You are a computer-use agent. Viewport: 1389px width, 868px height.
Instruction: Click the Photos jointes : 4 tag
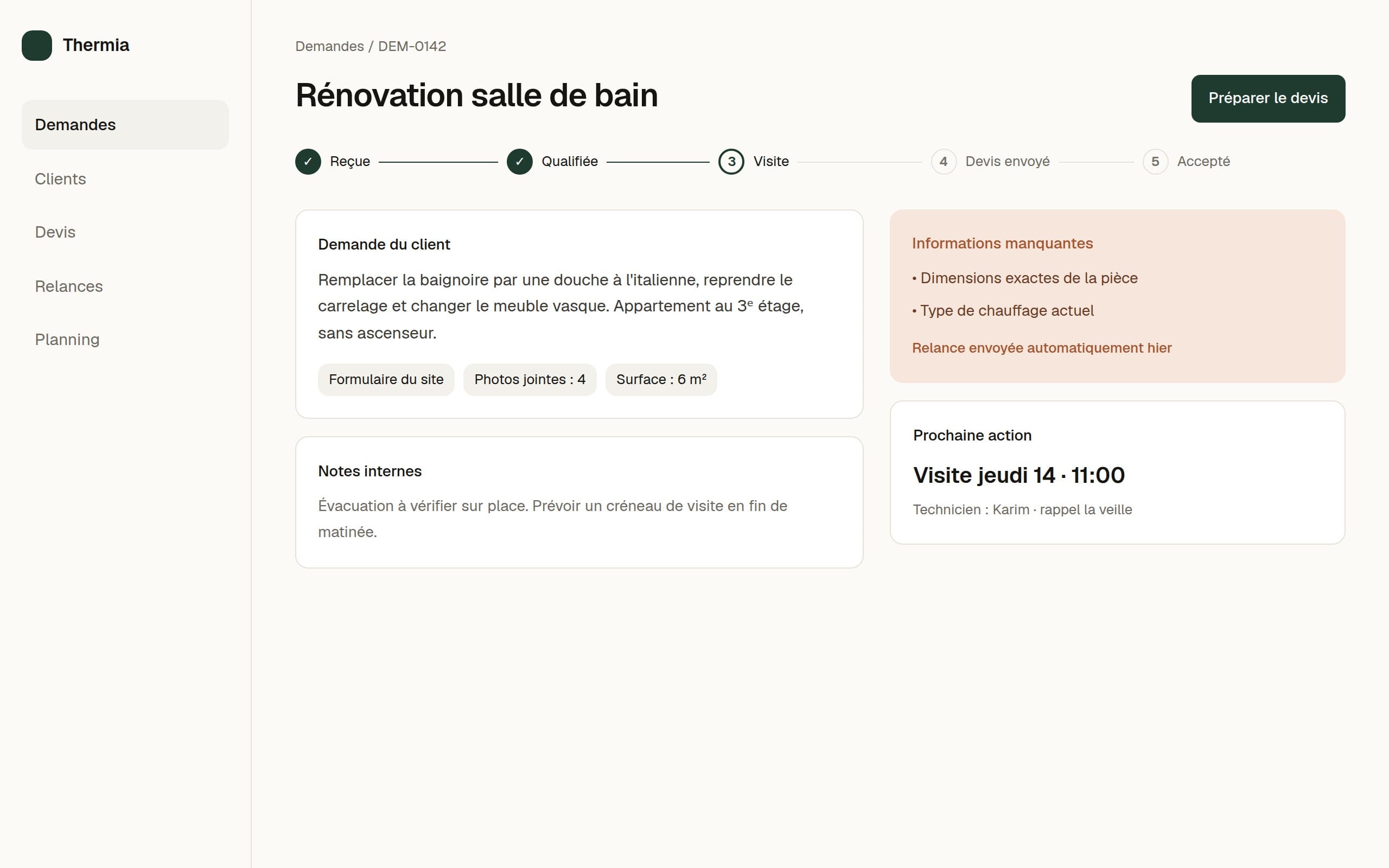click(x=530, y=379)
